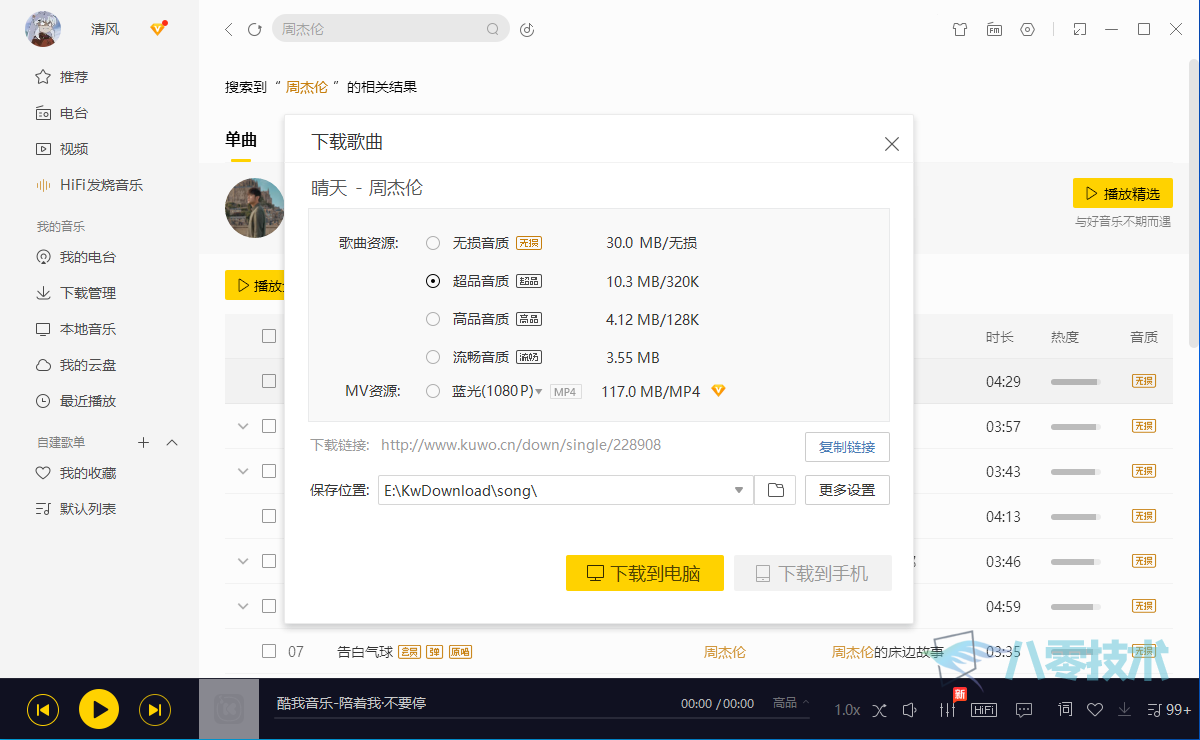Open the comments bubble icon in the player bar
This screenshot has width=1200, height=740.
click(x=1024, y=710)
